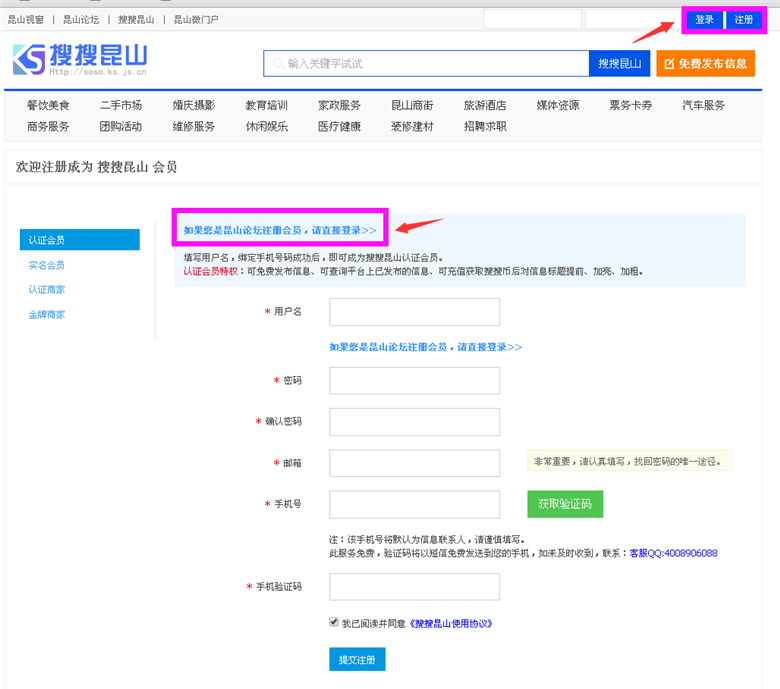
Task: Toggle the 我已阅读并同意 agreement checkbox
Action: [334, 622]
